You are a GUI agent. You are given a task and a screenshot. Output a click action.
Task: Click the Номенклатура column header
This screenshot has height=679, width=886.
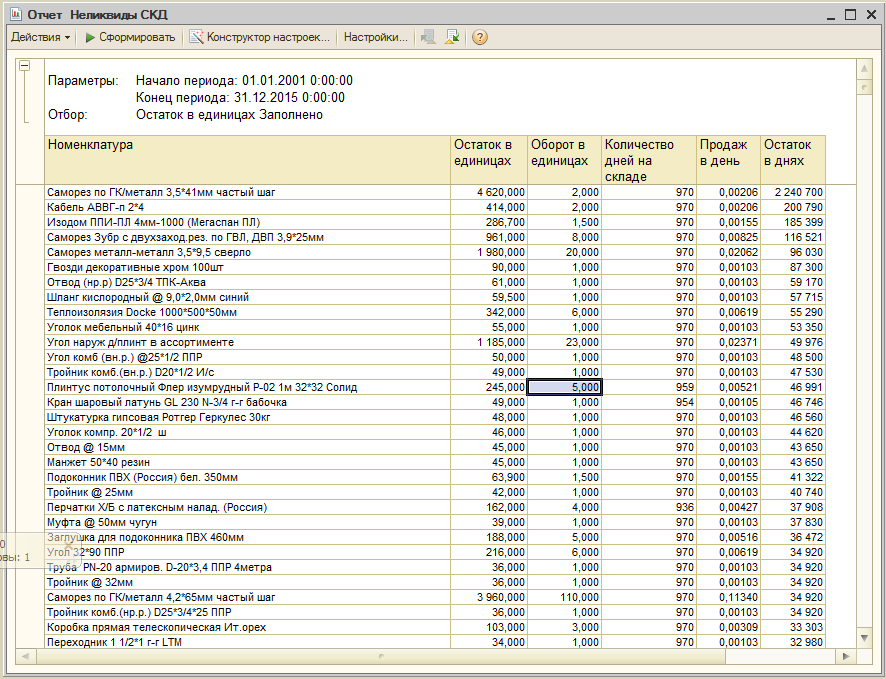pyautogui.click(x=247, y=160)
